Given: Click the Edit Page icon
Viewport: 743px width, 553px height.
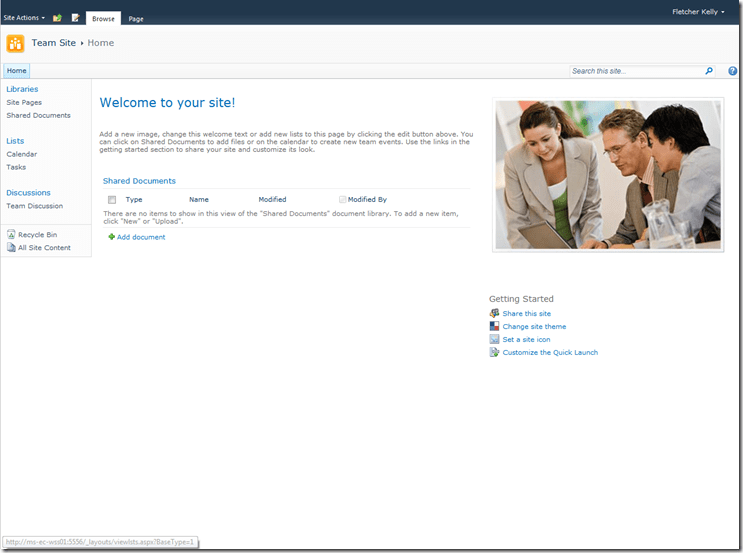Looking at the screenshot, I should 75,18.
